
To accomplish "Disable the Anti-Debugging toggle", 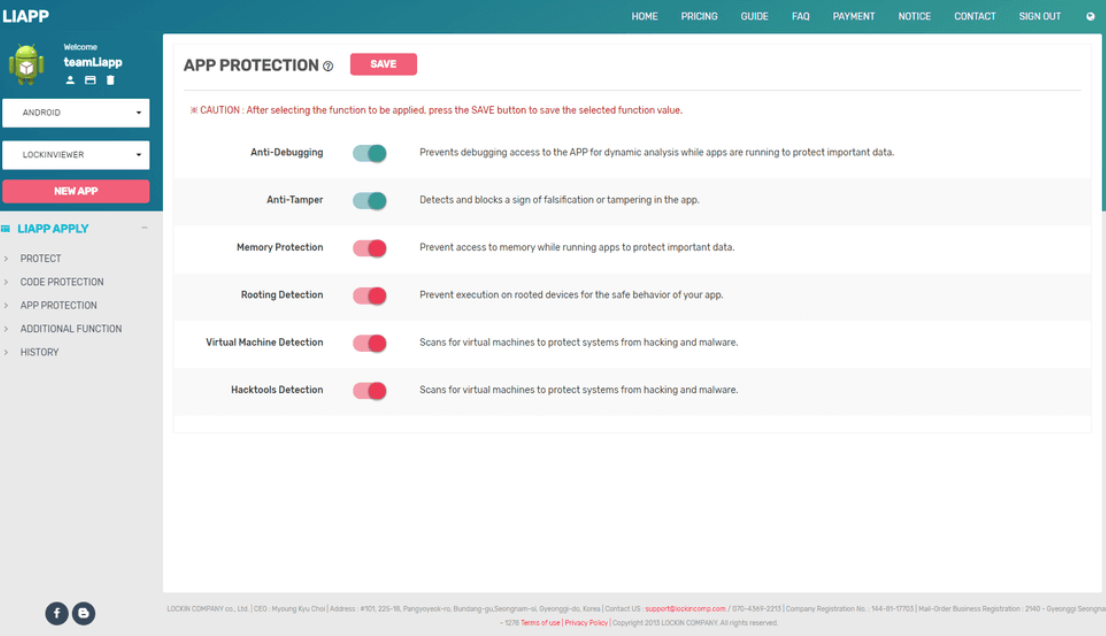I will coord(369,153).
